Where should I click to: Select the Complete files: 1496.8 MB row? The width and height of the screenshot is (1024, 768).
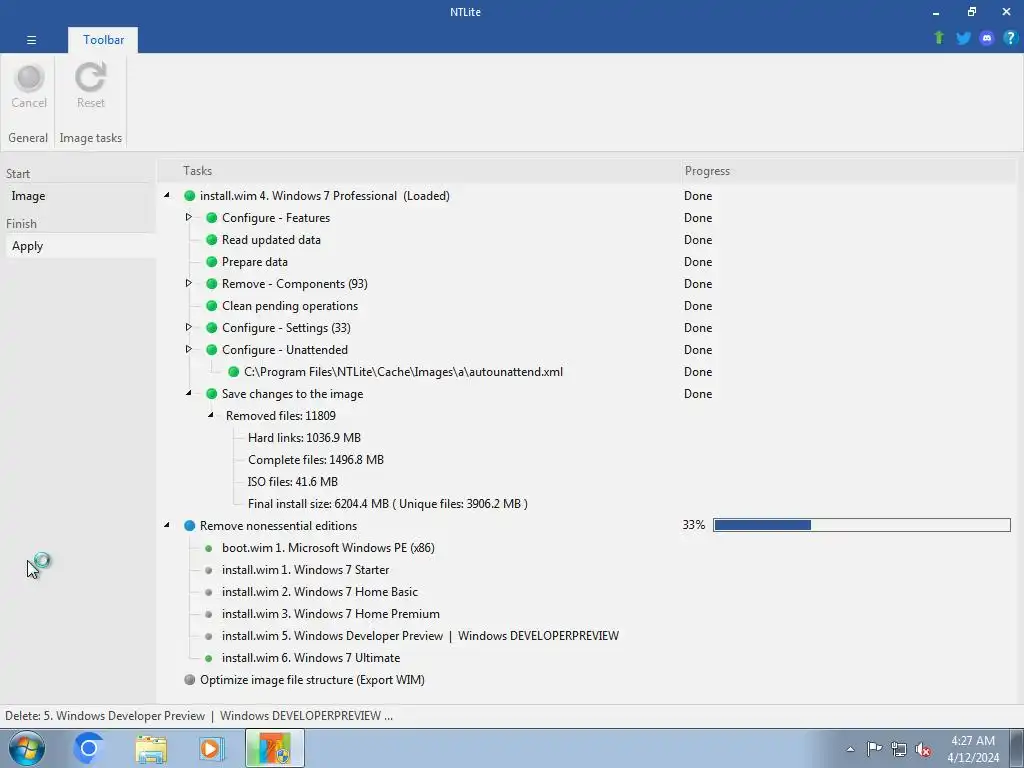[316, 460]
